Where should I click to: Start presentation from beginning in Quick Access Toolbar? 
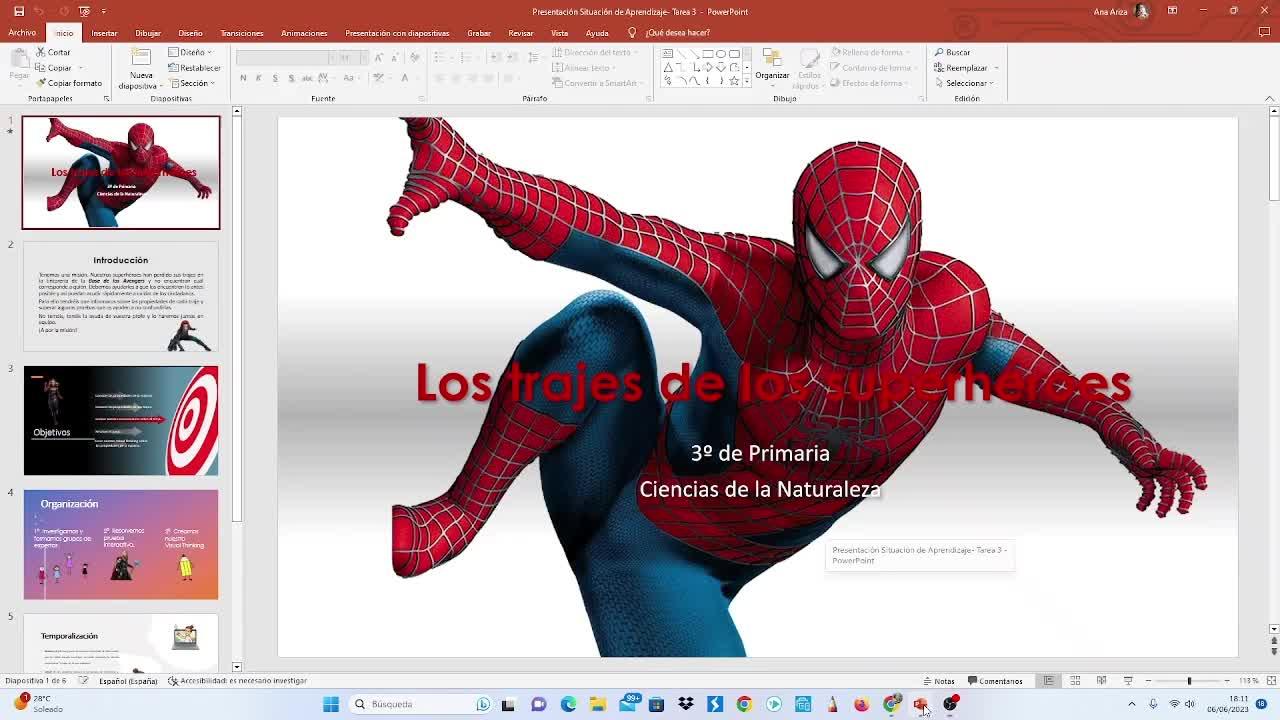pyautogui.click(x=84, y=11)
